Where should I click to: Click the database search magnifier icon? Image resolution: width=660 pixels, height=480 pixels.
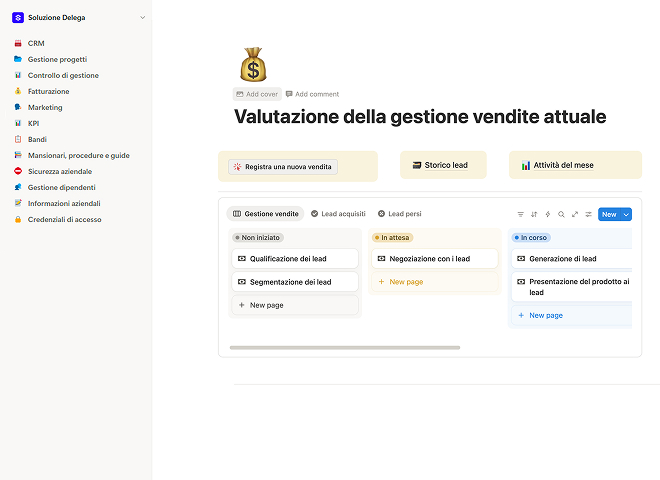point(561,214)
